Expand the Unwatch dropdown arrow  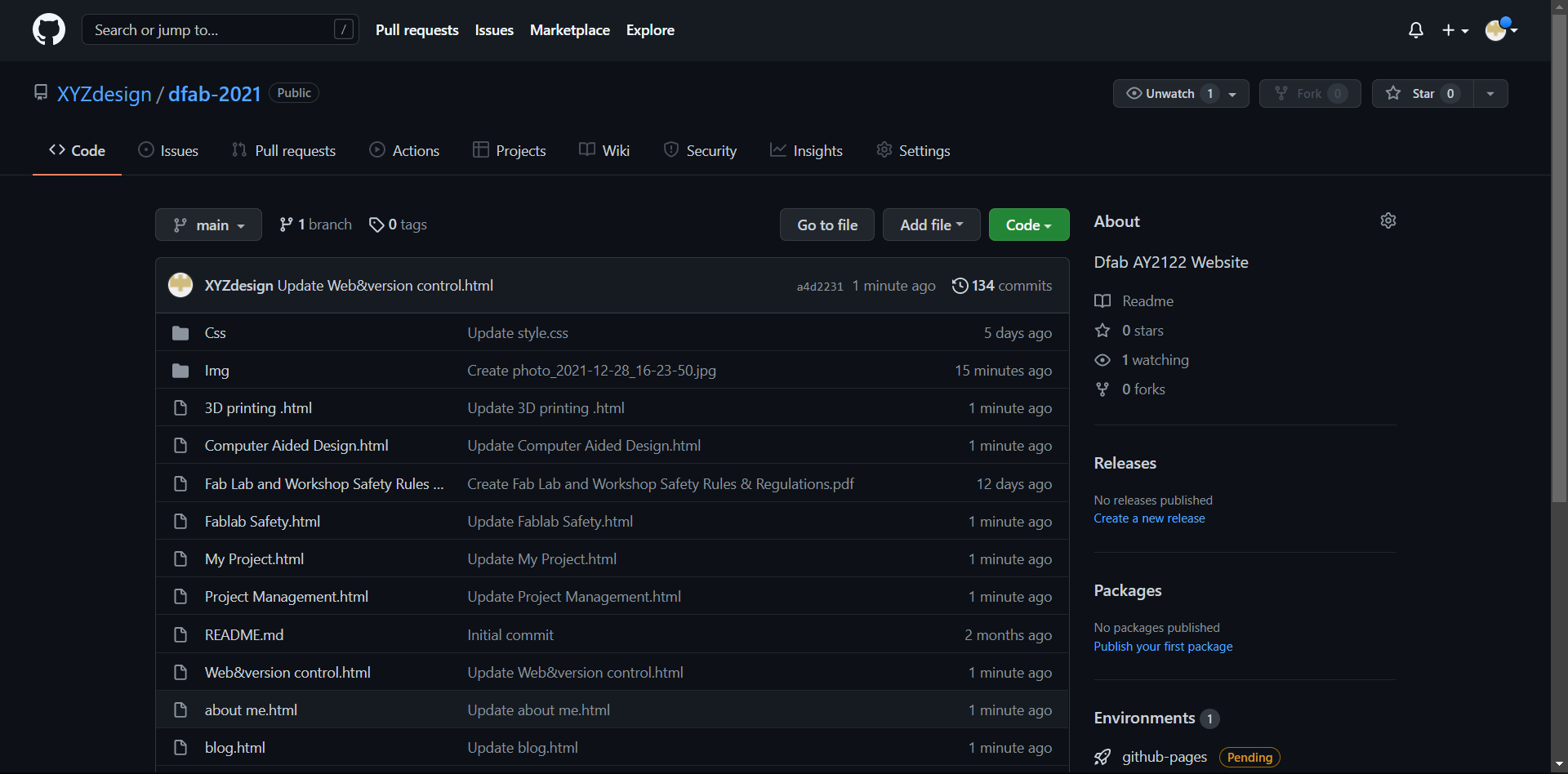point(1232,94)
